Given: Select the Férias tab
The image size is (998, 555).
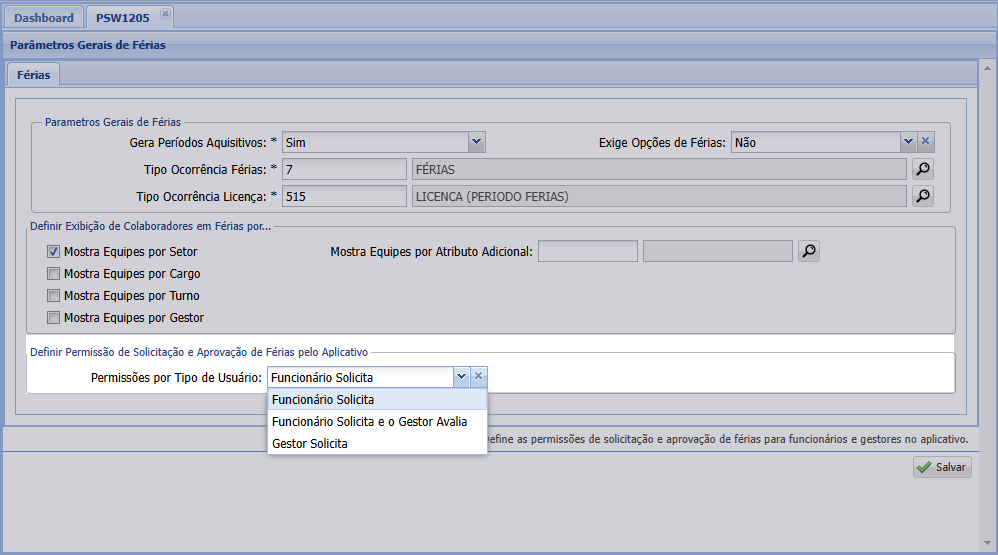Looking at the screenshot, I should [34, 75].
